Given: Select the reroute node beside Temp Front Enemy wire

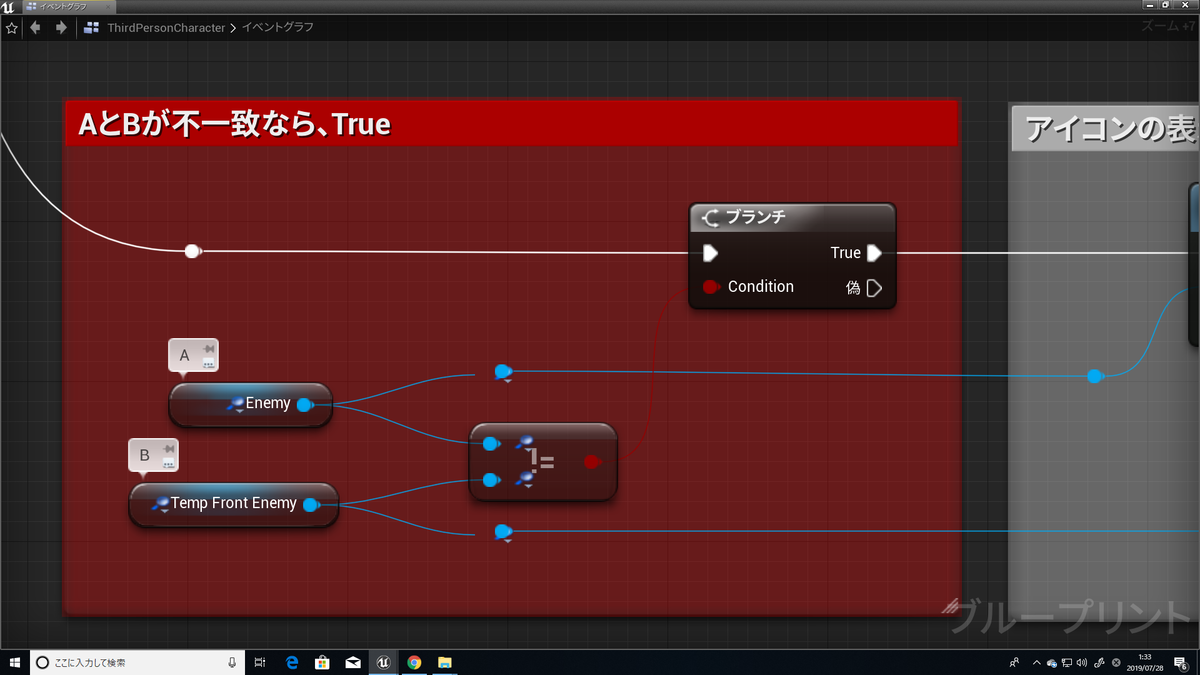Looking at the screenshot, I should click(503, 532).
